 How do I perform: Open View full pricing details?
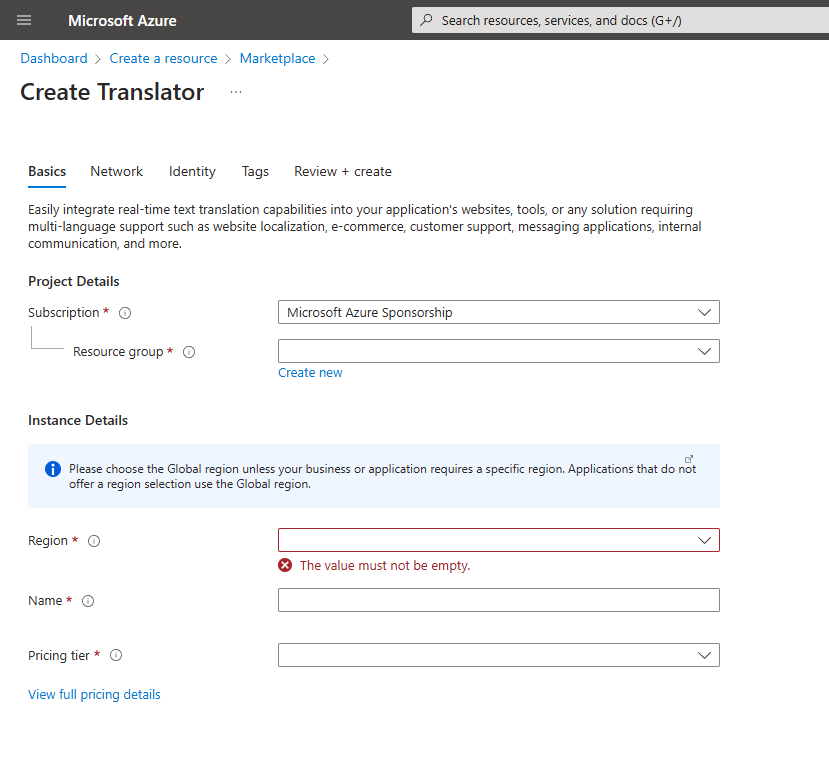(x=94, y=694)
